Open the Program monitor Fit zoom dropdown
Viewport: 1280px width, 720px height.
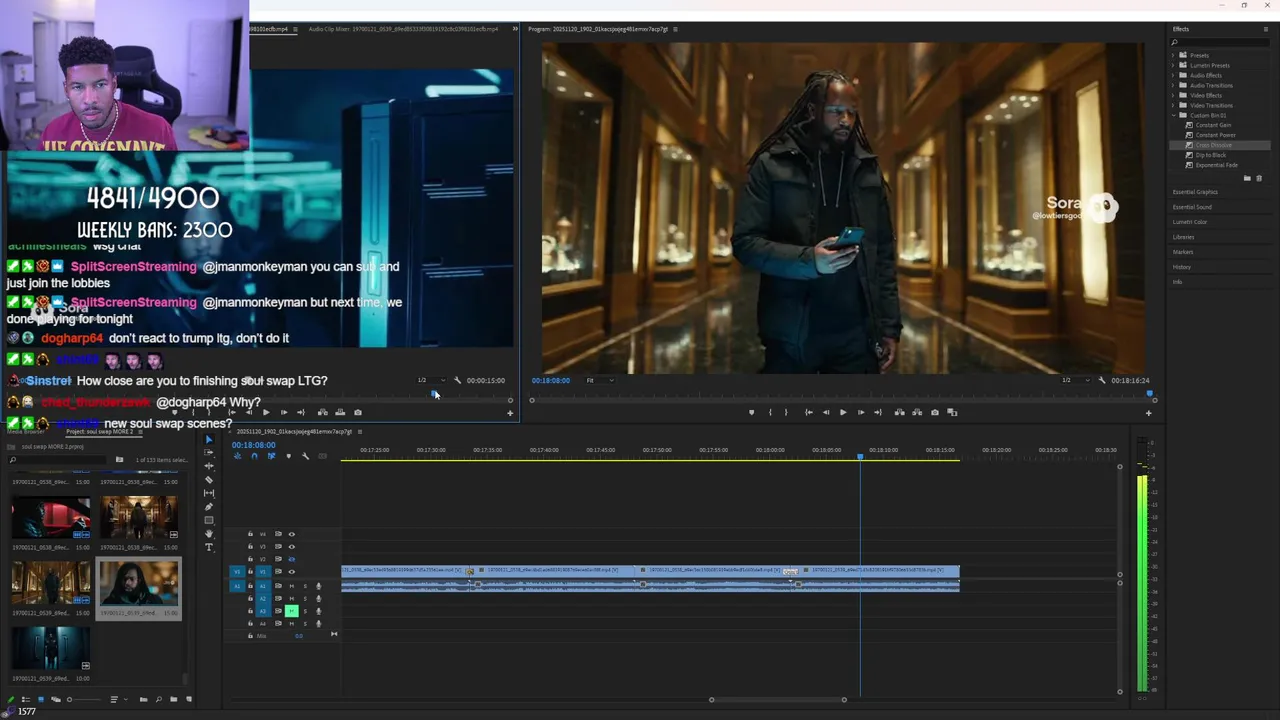point(599,380)
